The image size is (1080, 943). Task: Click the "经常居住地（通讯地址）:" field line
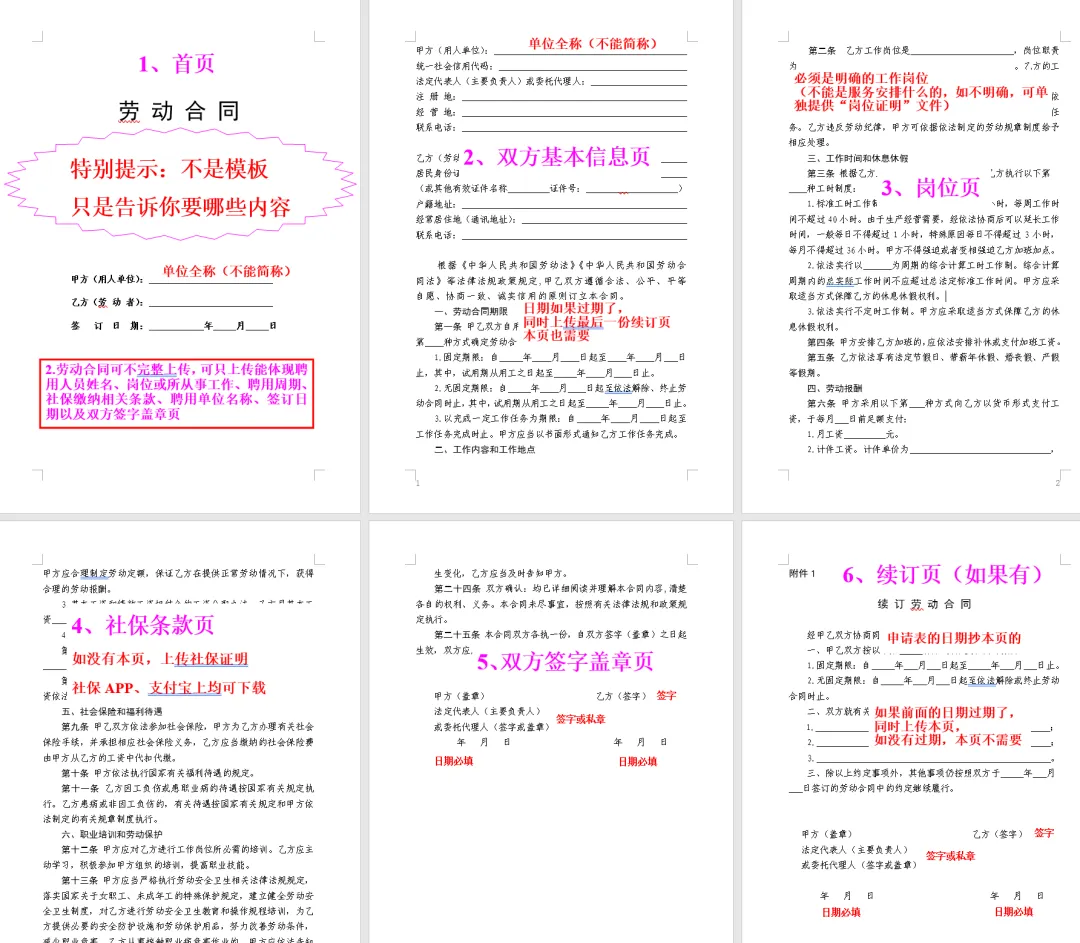click(x=551, y=220)
